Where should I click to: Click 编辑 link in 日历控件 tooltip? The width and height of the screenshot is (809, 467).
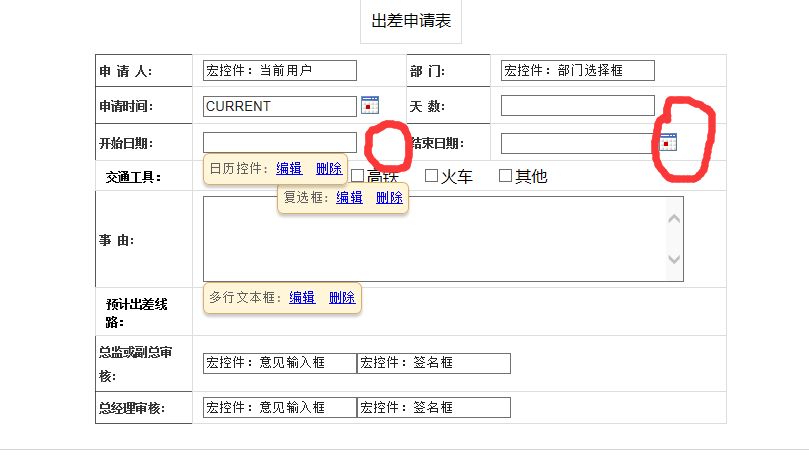click(x=289, y=169)
